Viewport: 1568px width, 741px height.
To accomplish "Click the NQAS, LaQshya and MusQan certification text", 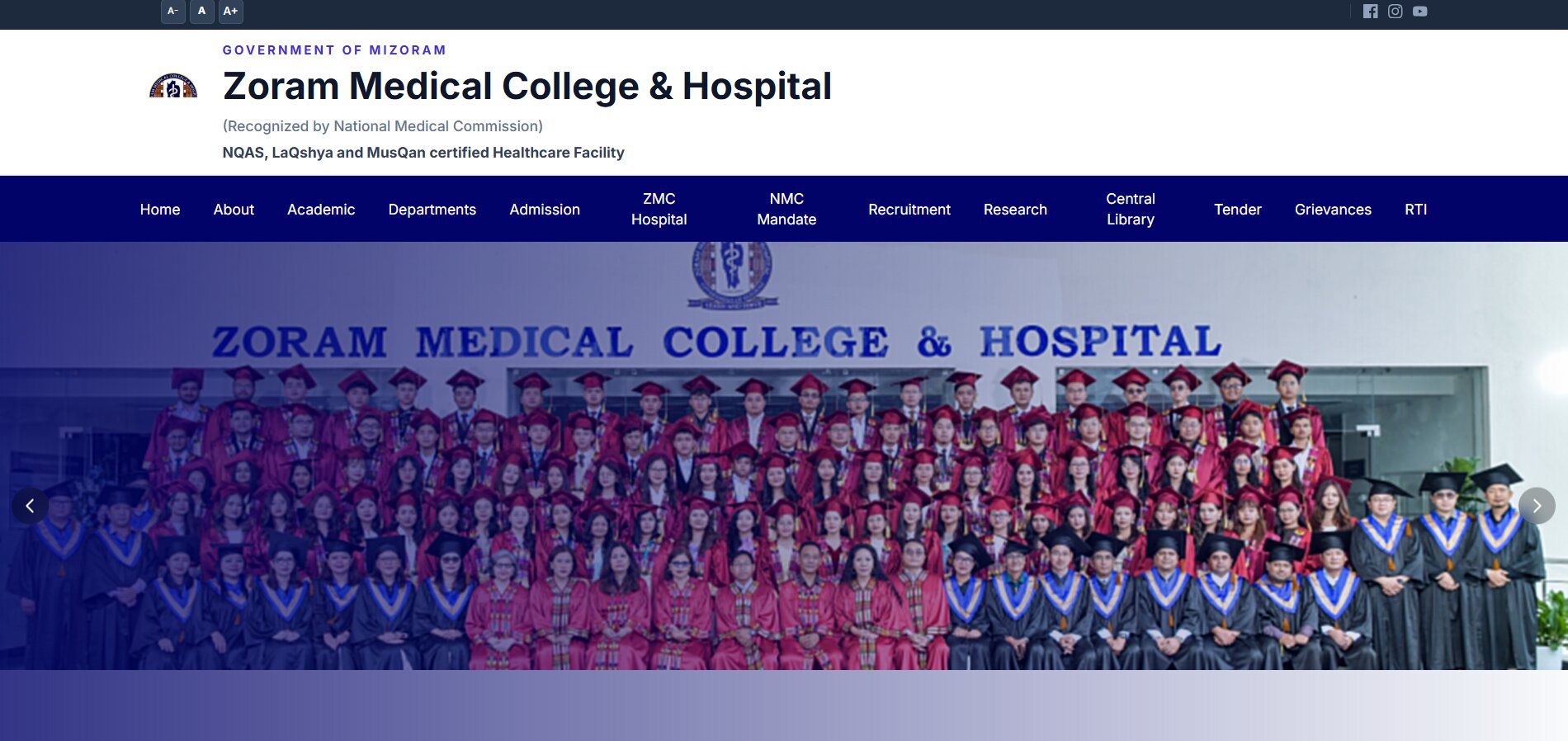I will 423,153.
